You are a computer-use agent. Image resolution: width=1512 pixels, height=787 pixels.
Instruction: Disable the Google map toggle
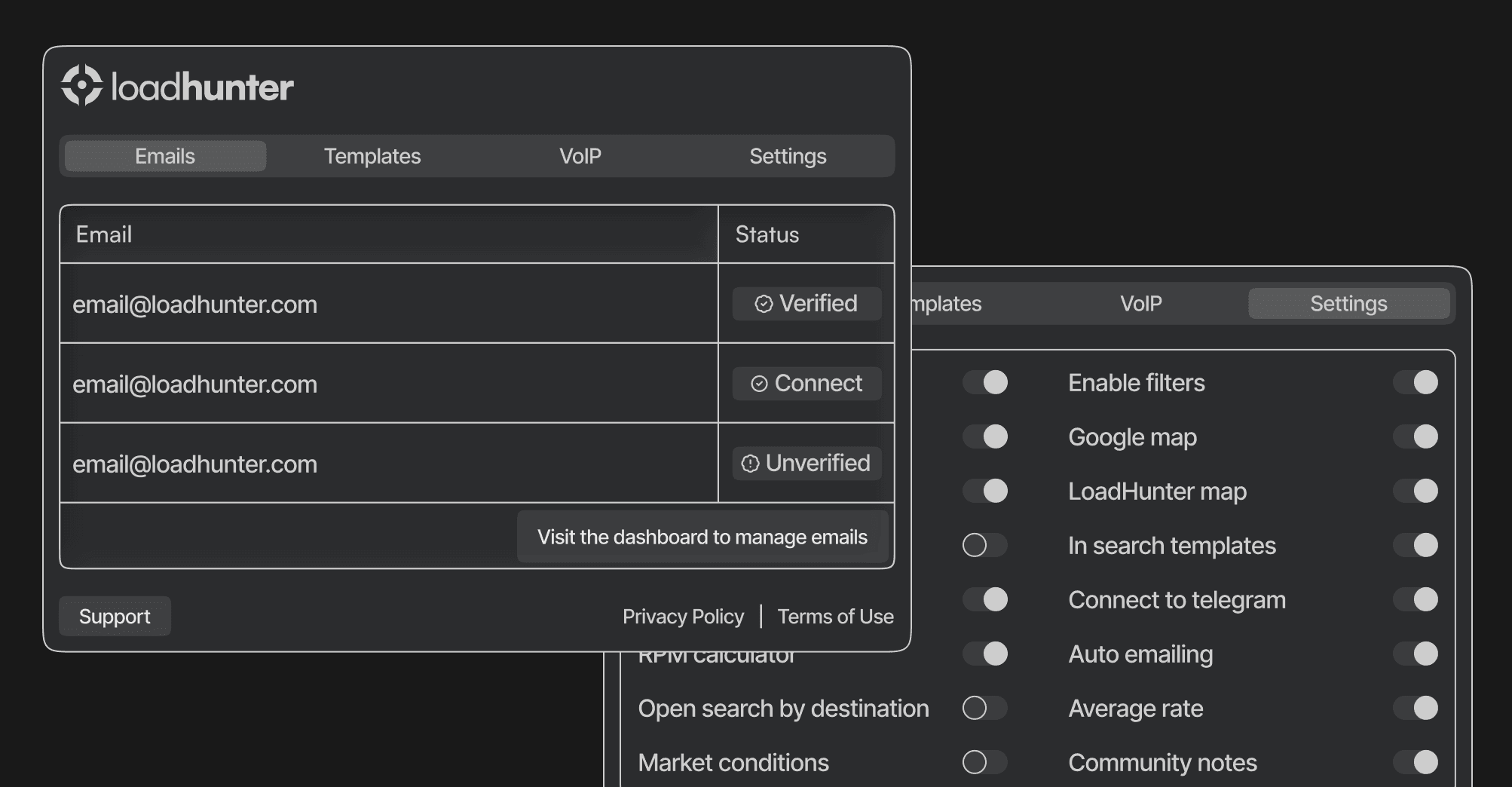pos(1415,436)
